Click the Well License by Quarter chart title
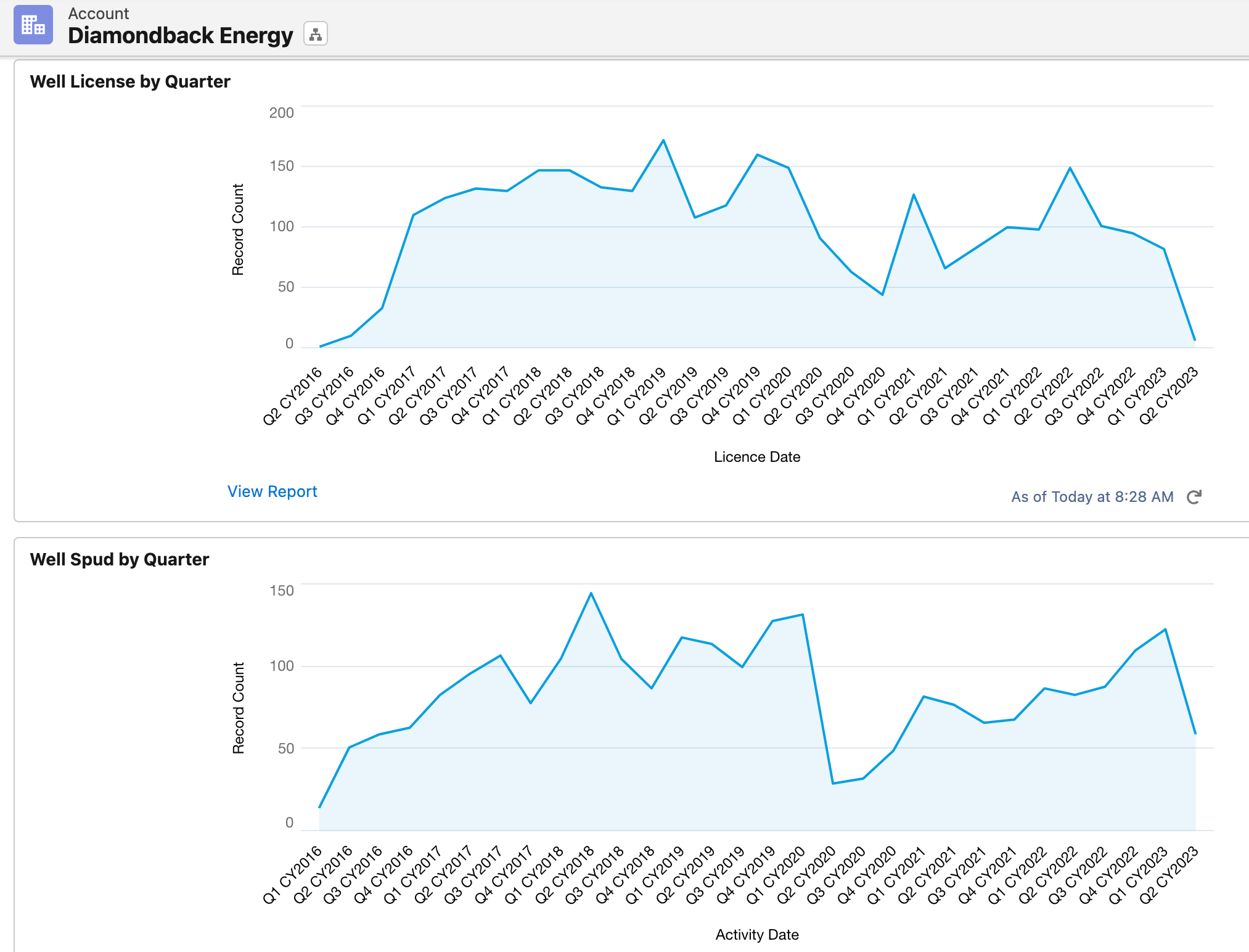The height and width of the screenshot is (952, 1249). click(x=131, y=81)
